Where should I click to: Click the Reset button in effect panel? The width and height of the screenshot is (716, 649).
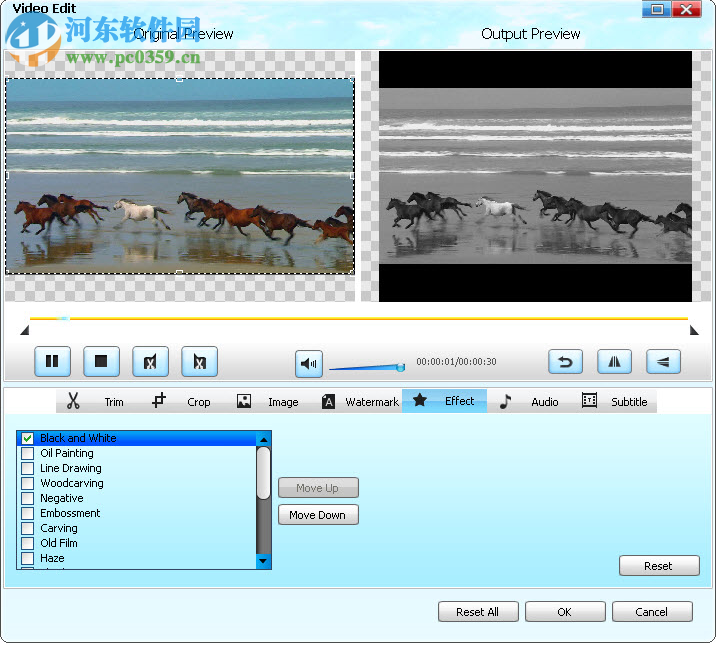click(659, 566)
